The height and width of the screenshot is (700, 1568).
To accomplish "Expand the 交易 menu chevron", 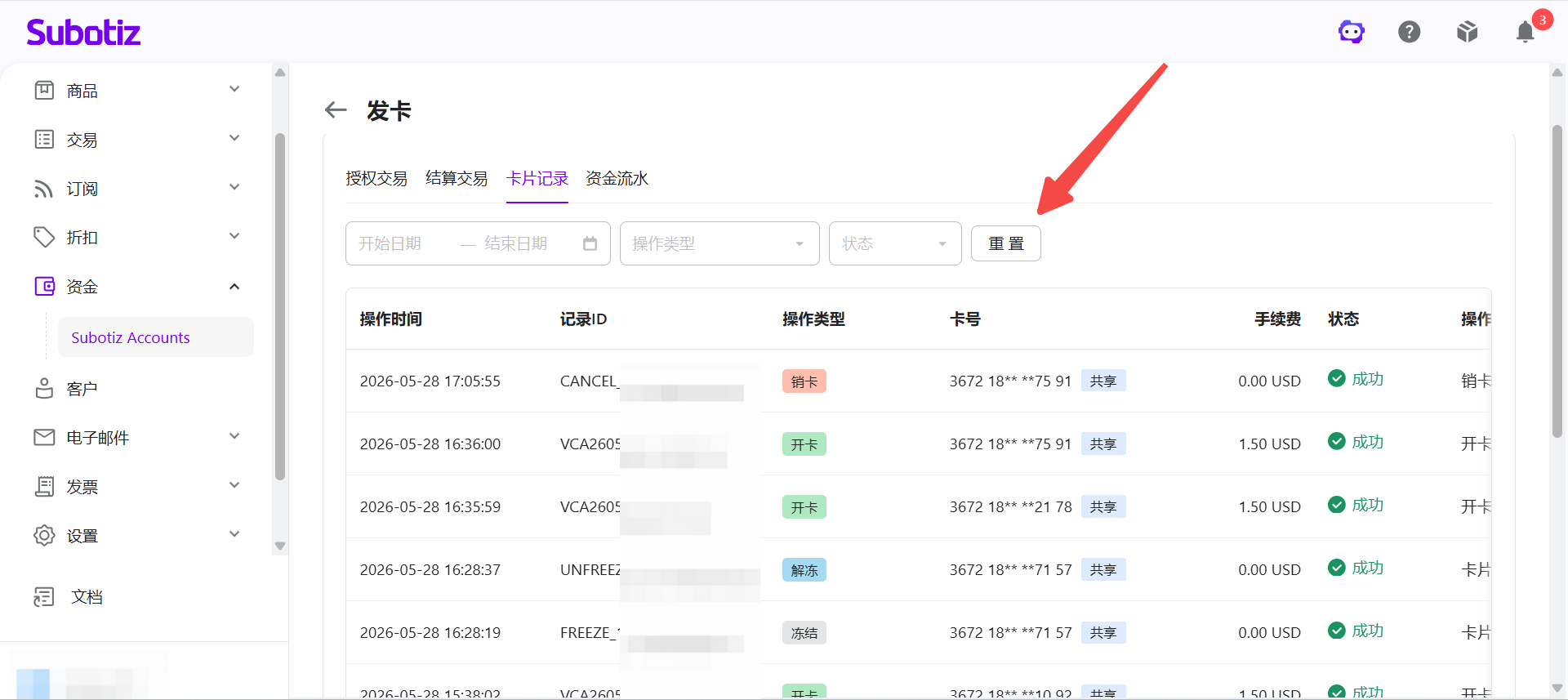I will [x=234, y=138].
